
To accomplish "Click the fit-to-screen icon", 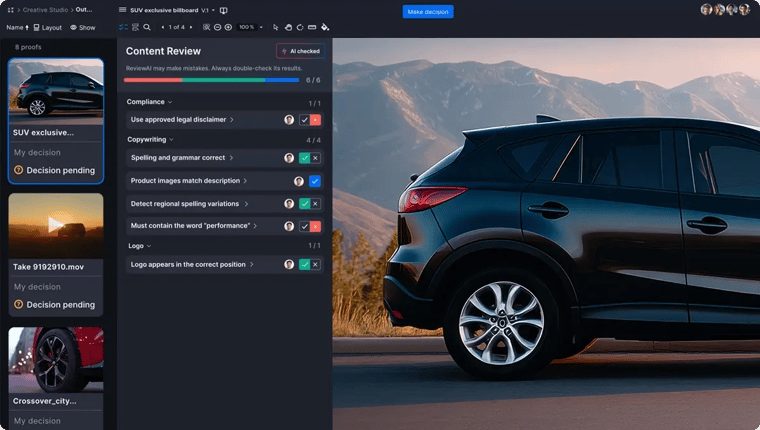I will tap(206, 27).
